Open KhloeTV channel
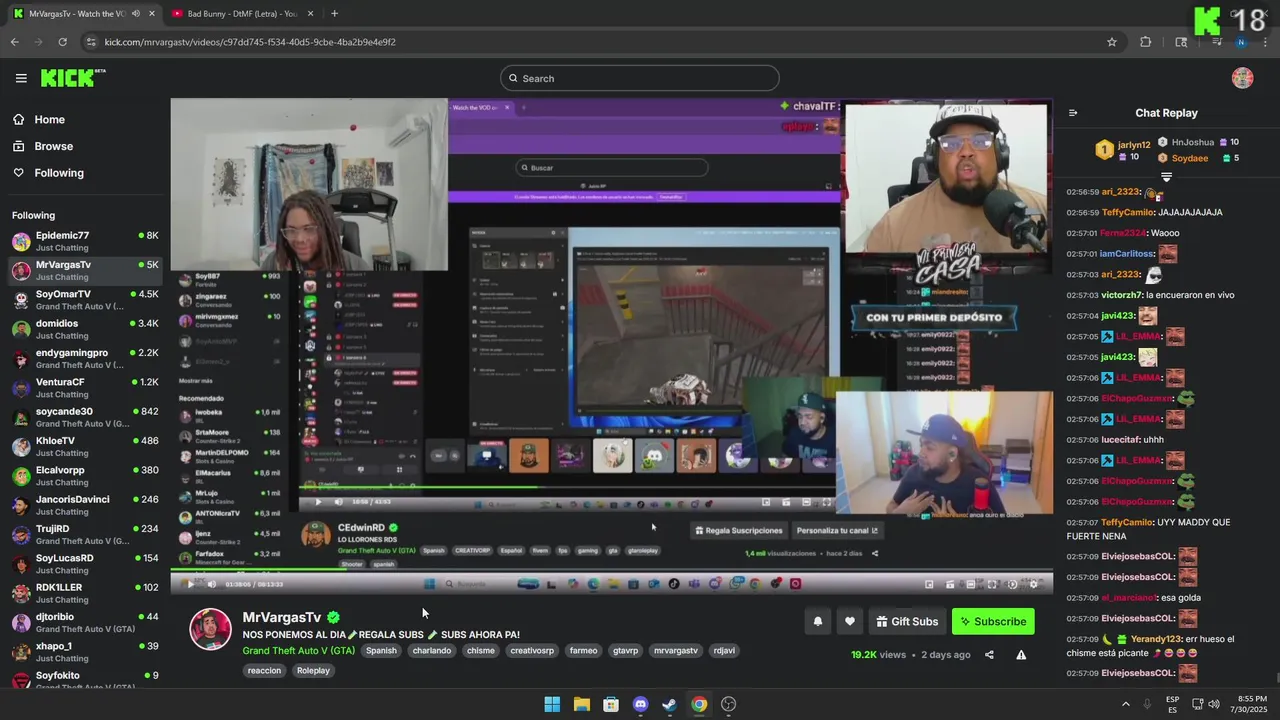This screenshot has width=1280, height=720. pyautogui.click(x=85, y=446)
